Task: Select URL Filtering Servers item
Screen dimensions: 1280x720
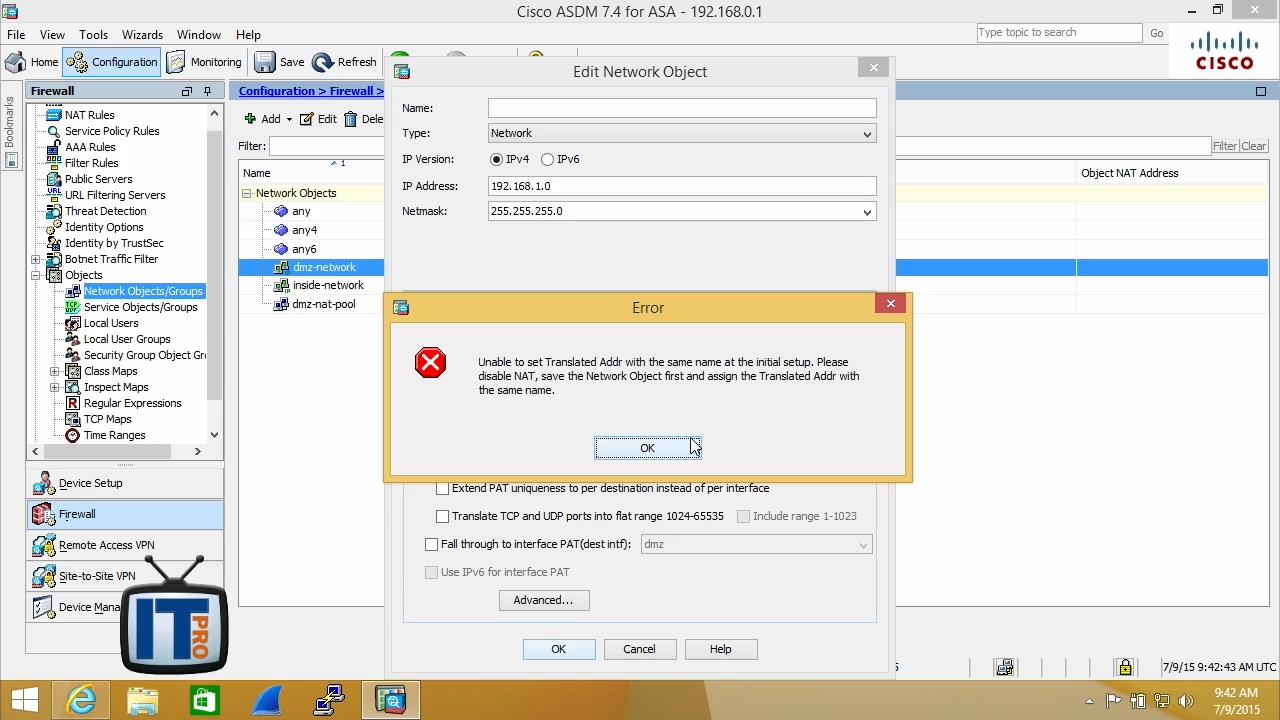Action: pos(115,195)
